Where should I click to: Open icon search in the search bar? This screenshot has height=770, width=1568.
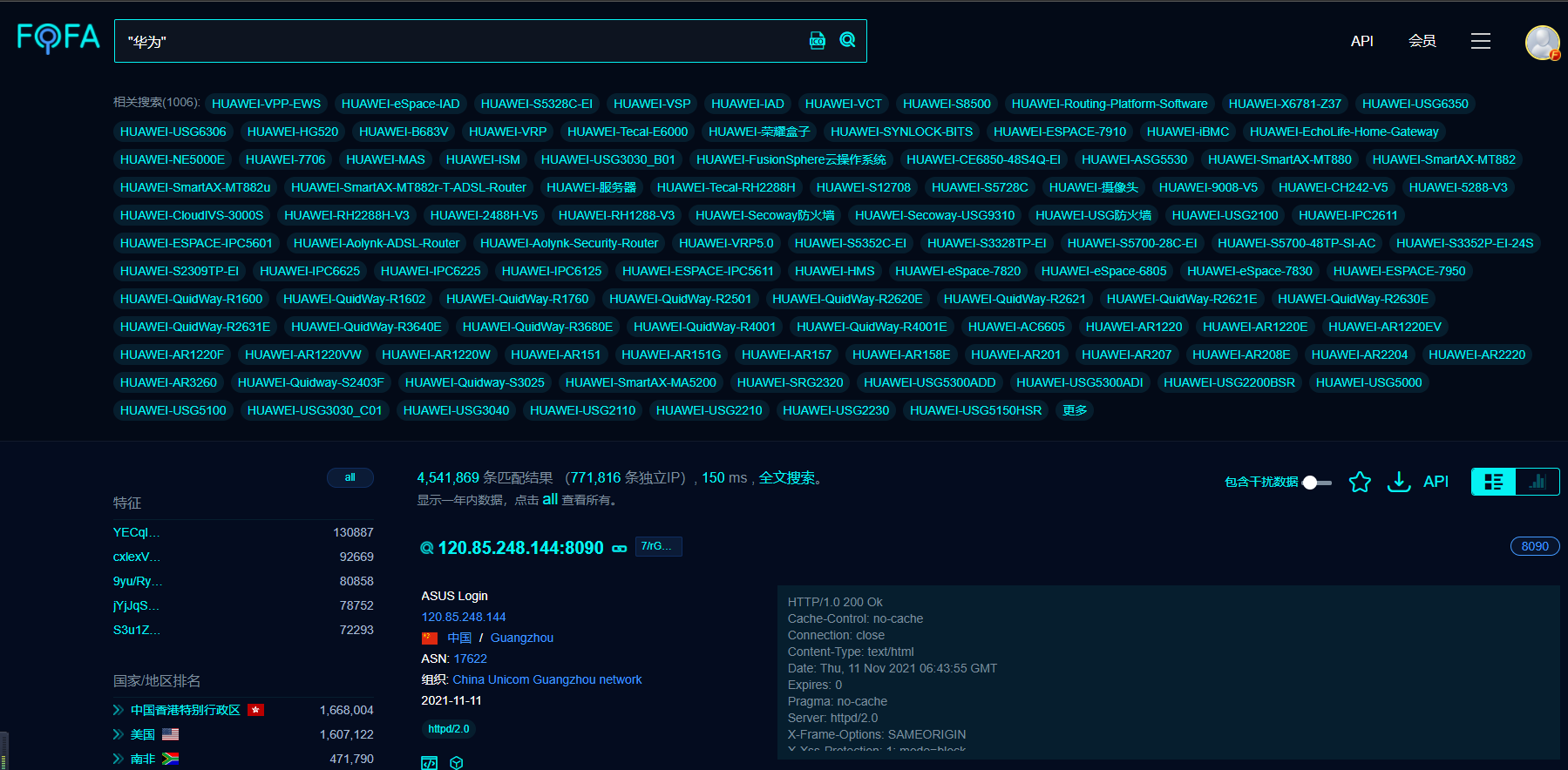(818, 41)
